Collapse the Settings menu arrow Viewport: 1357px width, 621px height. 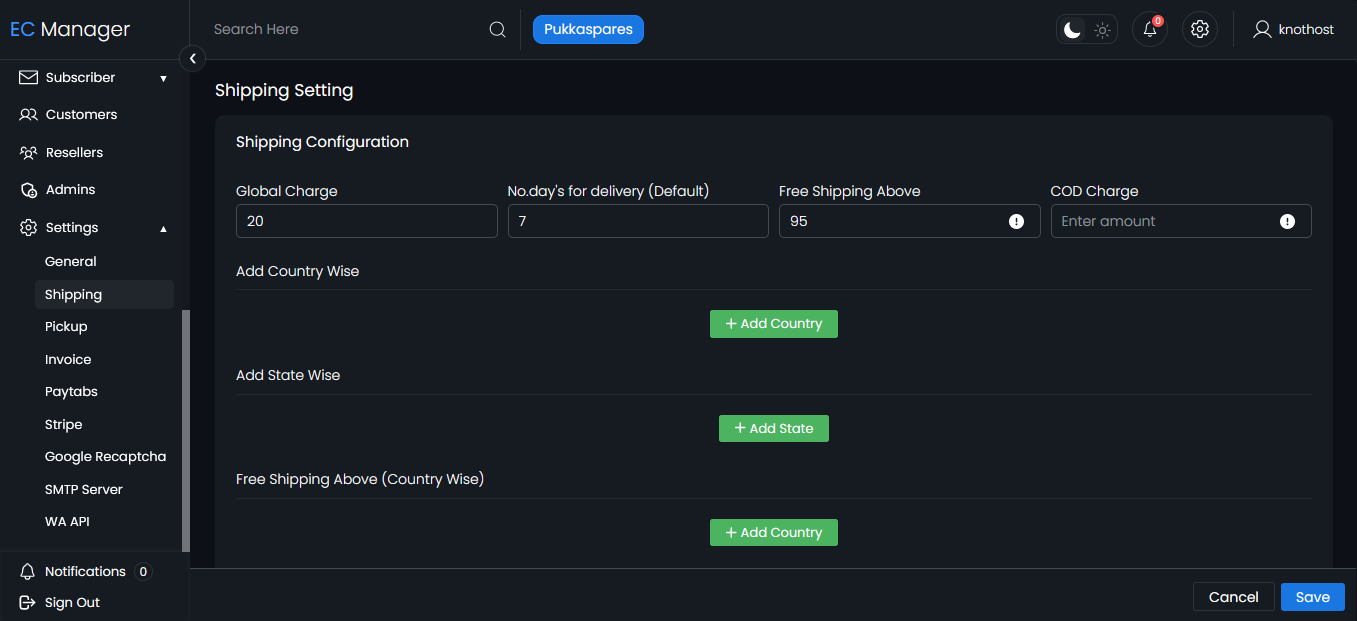(x=163, y=228)
